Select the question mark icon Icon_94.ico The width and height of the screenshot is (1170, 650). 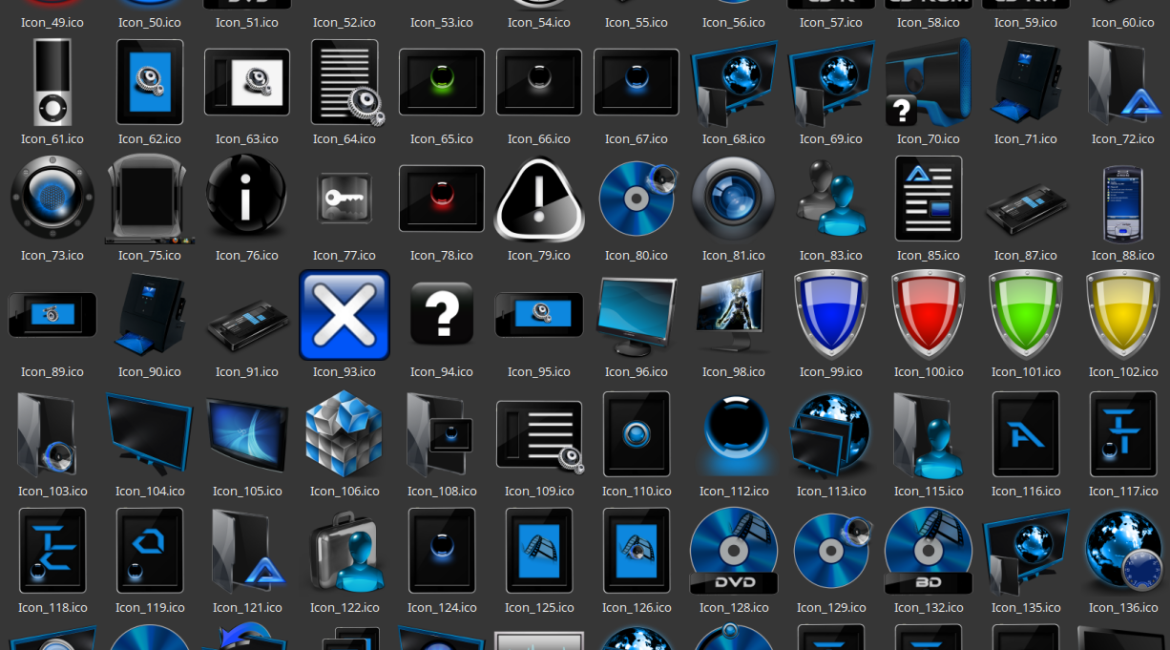[x=441, y=315]
